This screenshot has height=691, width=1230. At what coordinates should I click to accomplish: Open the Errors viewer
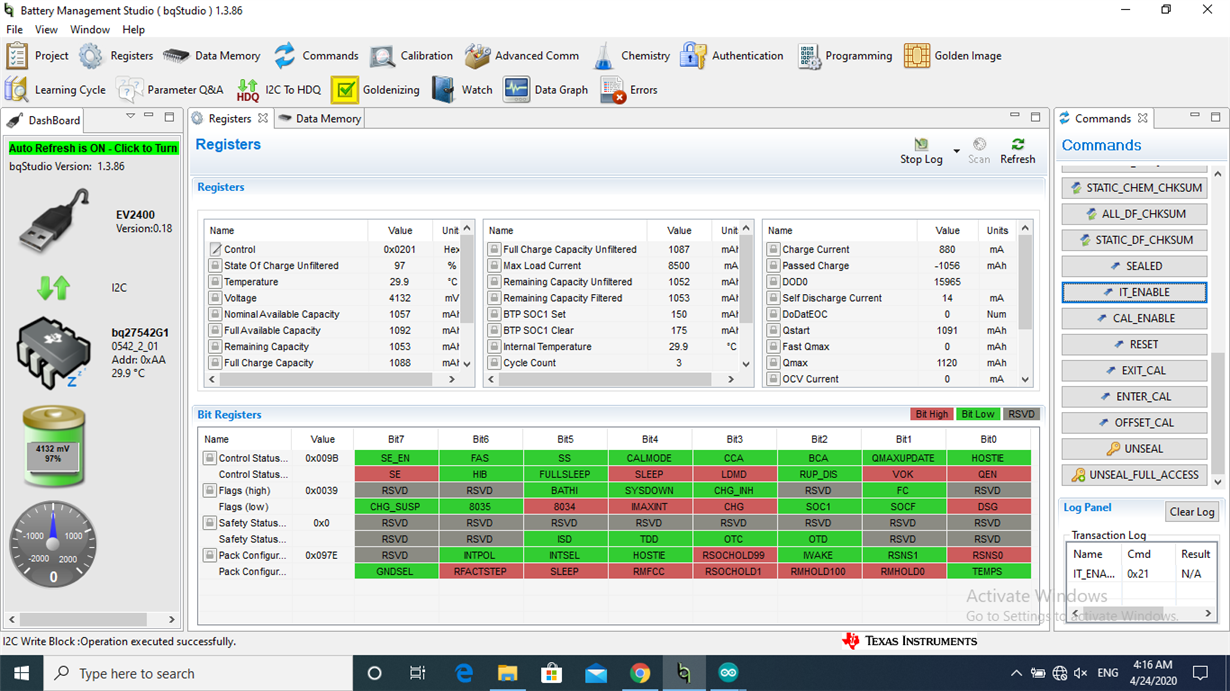coord(629,90)
